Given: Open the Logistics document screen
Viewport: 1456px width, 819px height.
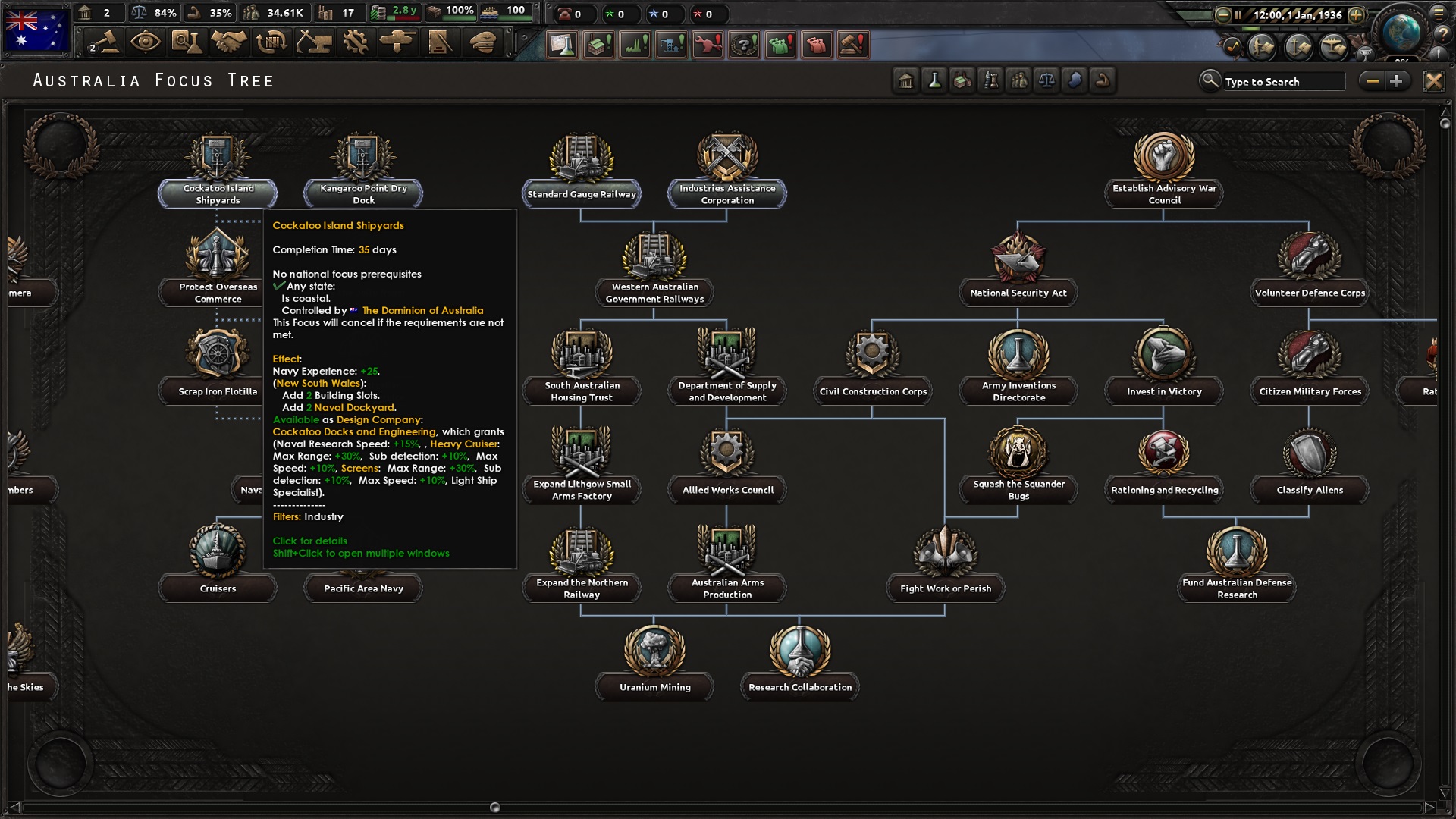Looking at the screenshot, I should click(440, 42).
